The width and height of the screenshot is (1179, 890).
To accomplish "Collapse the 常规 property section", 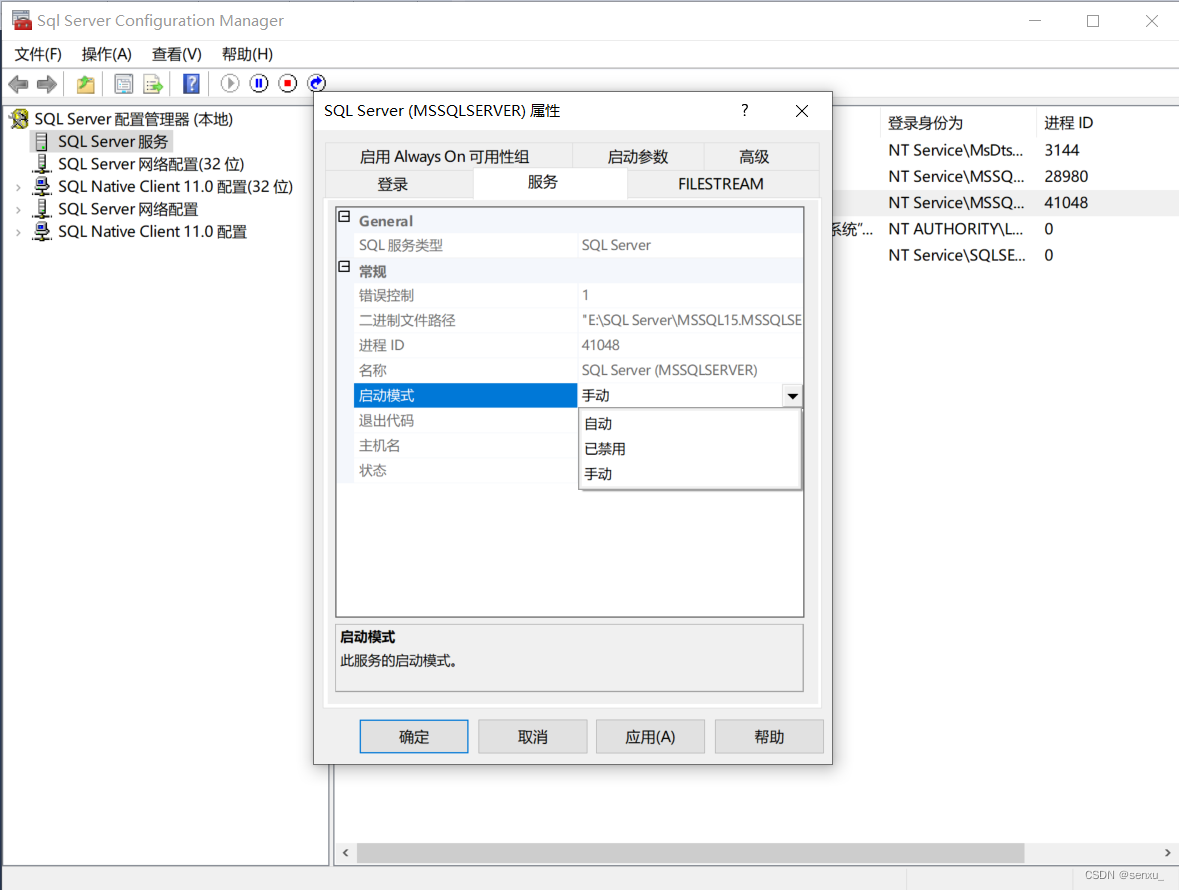I will [344, 267].
